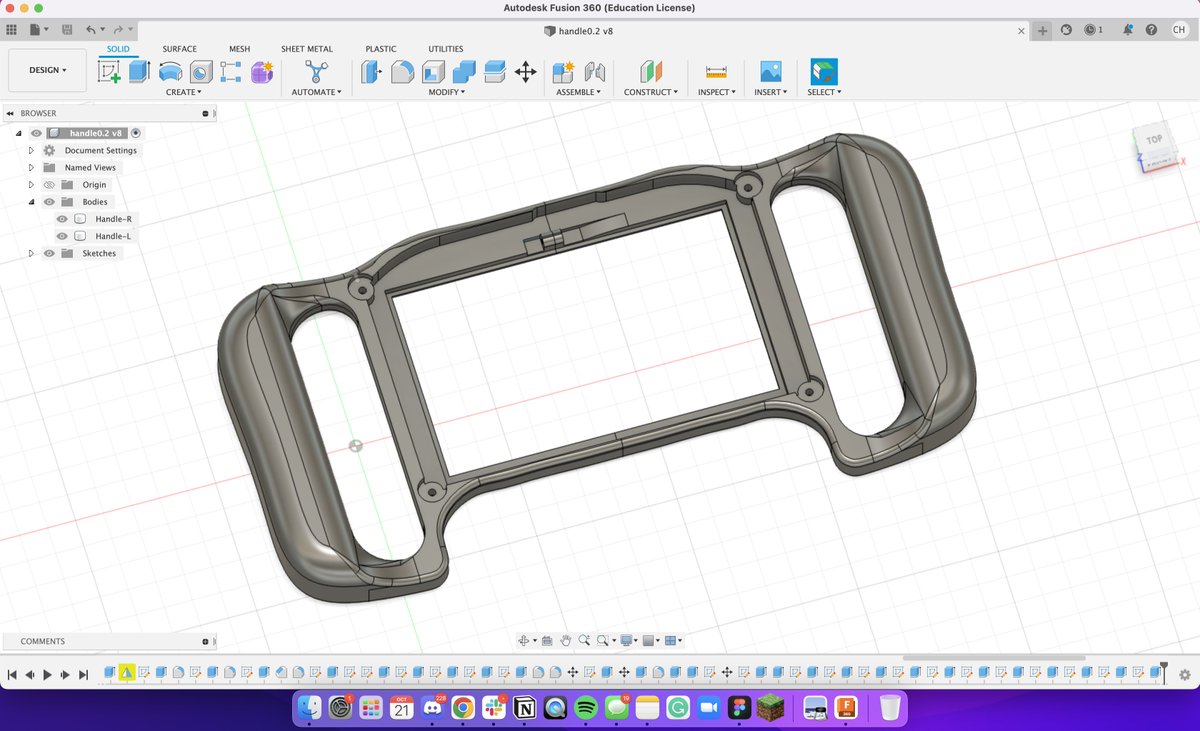Hide the Handle-R body
The image size is (1200, 731).
[62, 218]
